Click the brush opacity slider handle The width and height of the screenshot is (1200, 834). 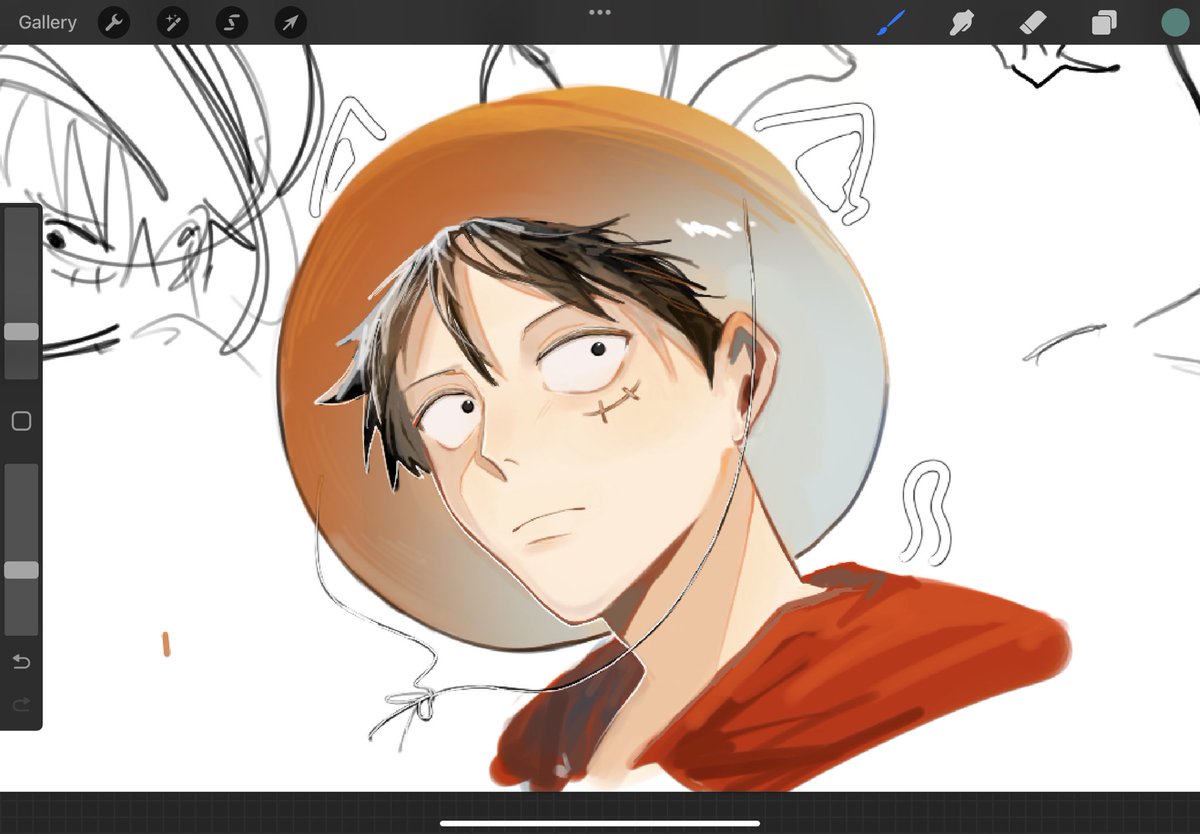[21, 570]
